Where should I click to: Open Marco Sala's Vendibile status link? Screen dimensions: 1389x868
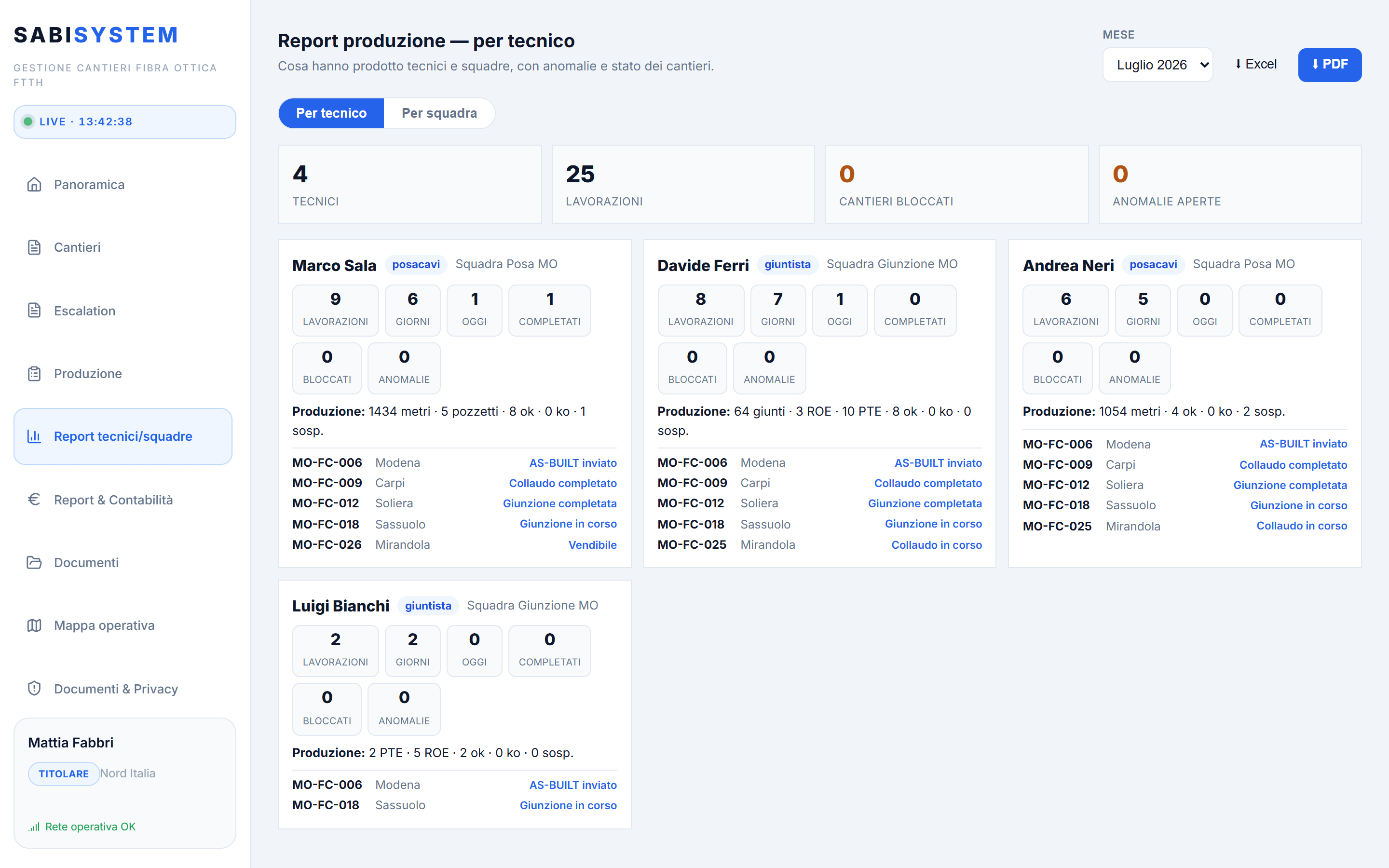tap(592, 545)
